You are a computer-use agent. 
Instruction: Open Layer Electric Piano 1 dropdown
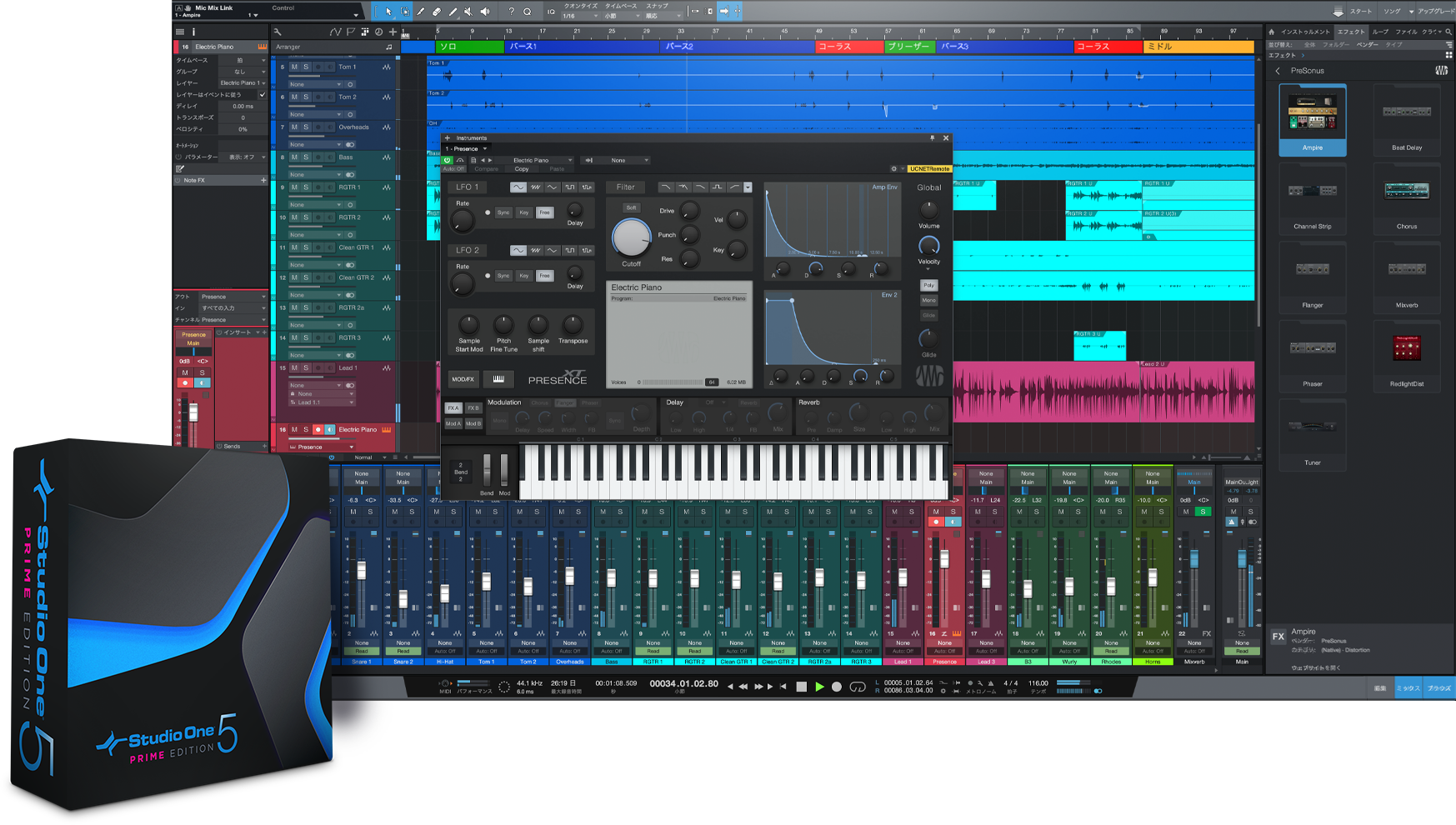click(242, 82)
